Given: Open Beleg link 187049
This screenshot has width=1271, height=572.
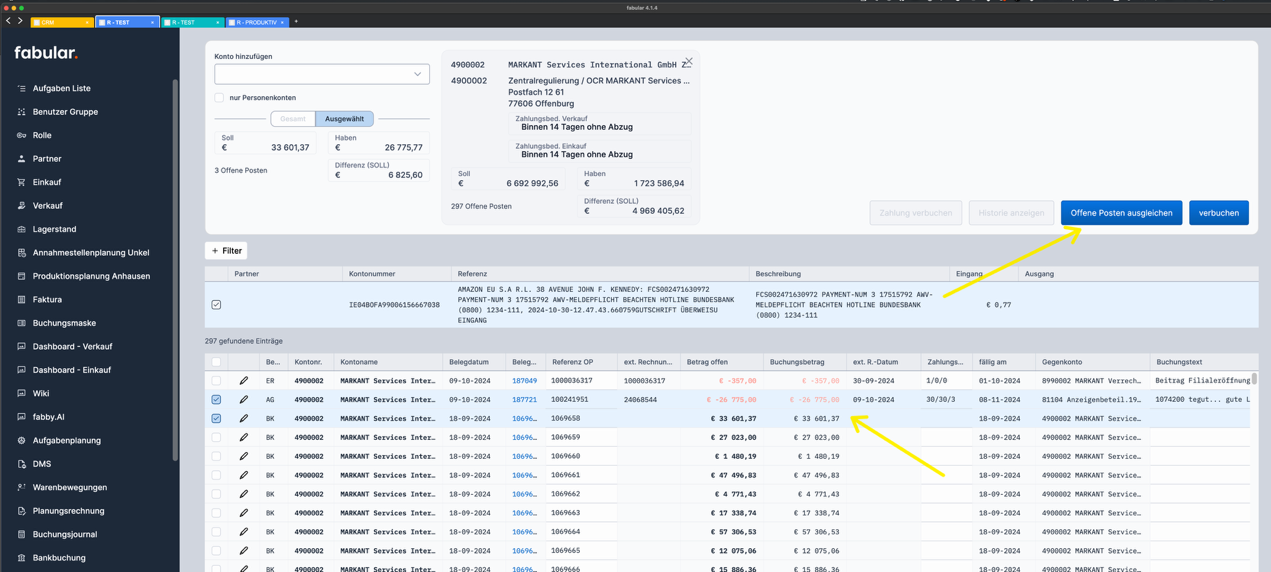Looking at the screenshot, I should point(524,381).
